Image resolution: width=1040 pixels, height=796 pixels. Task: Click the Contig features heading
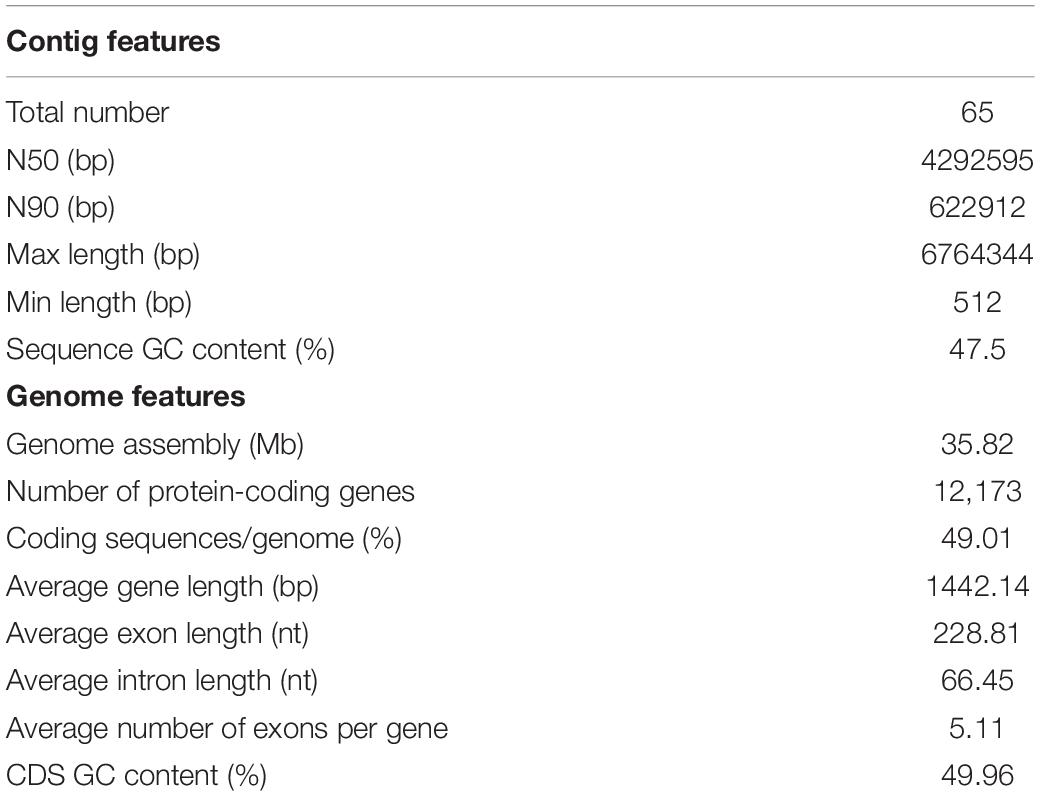point(113,42)
